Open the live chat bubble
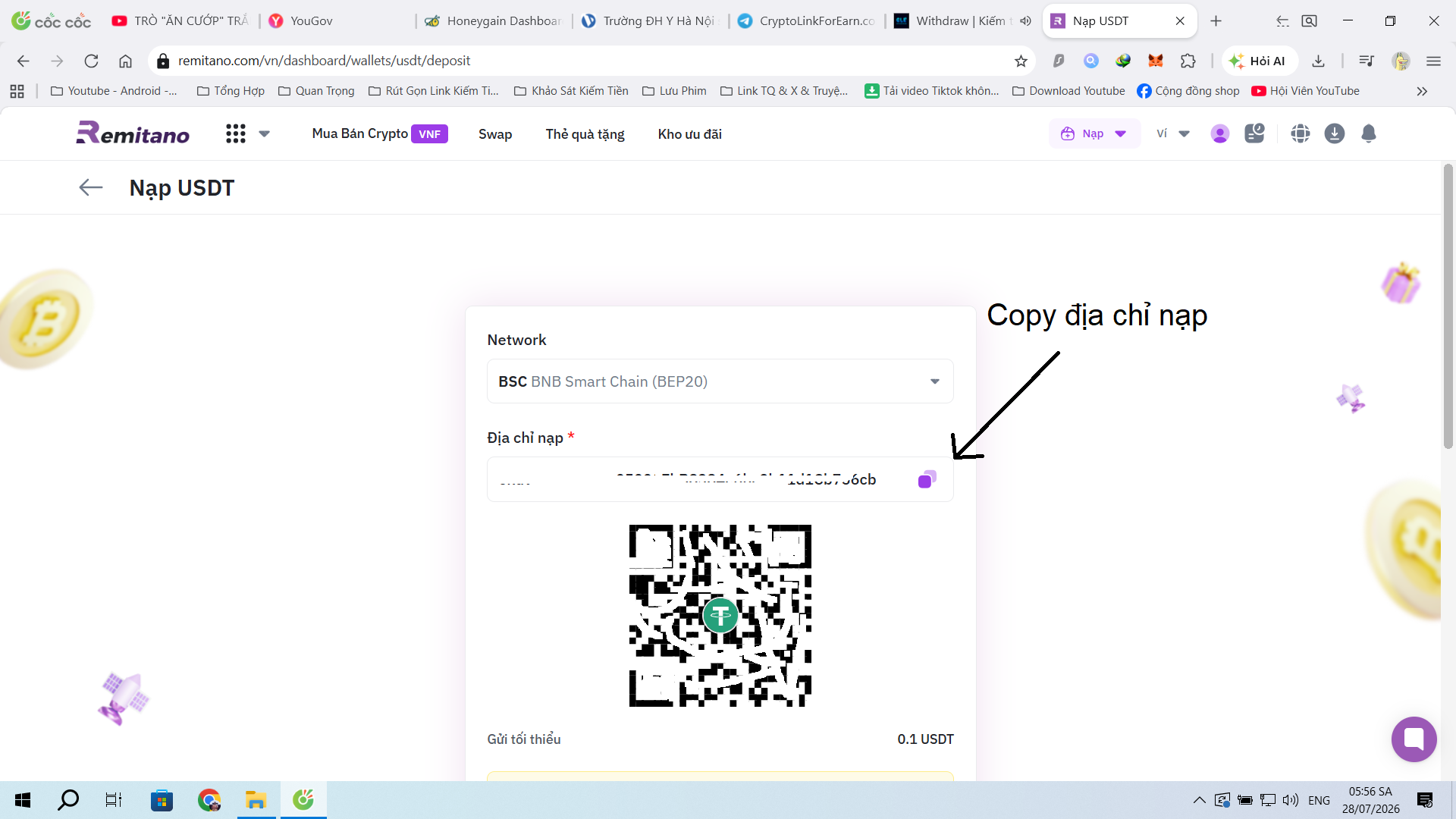This screenshot has width=1456, height=819. coord(1414,739)
